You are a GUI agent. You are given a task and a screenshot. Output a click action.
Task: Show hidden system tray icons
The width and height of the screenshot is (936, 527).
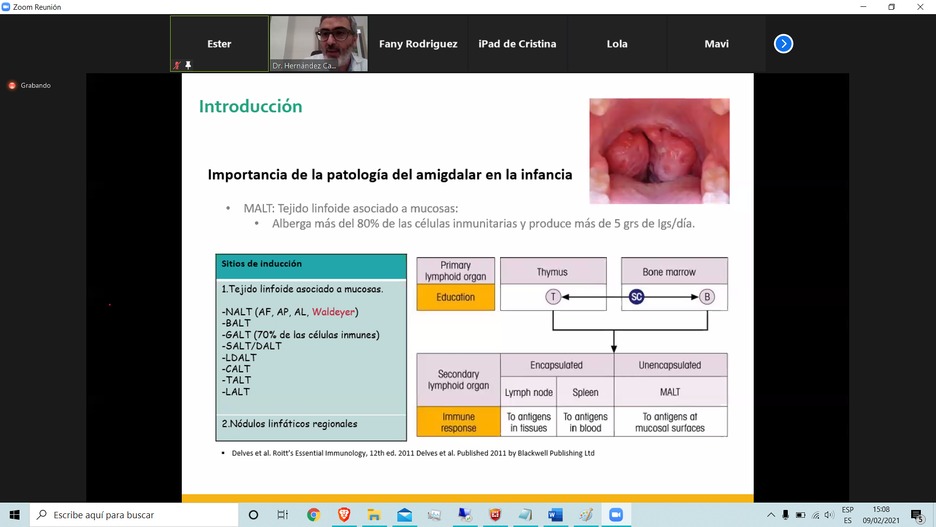tap(771, 515)
